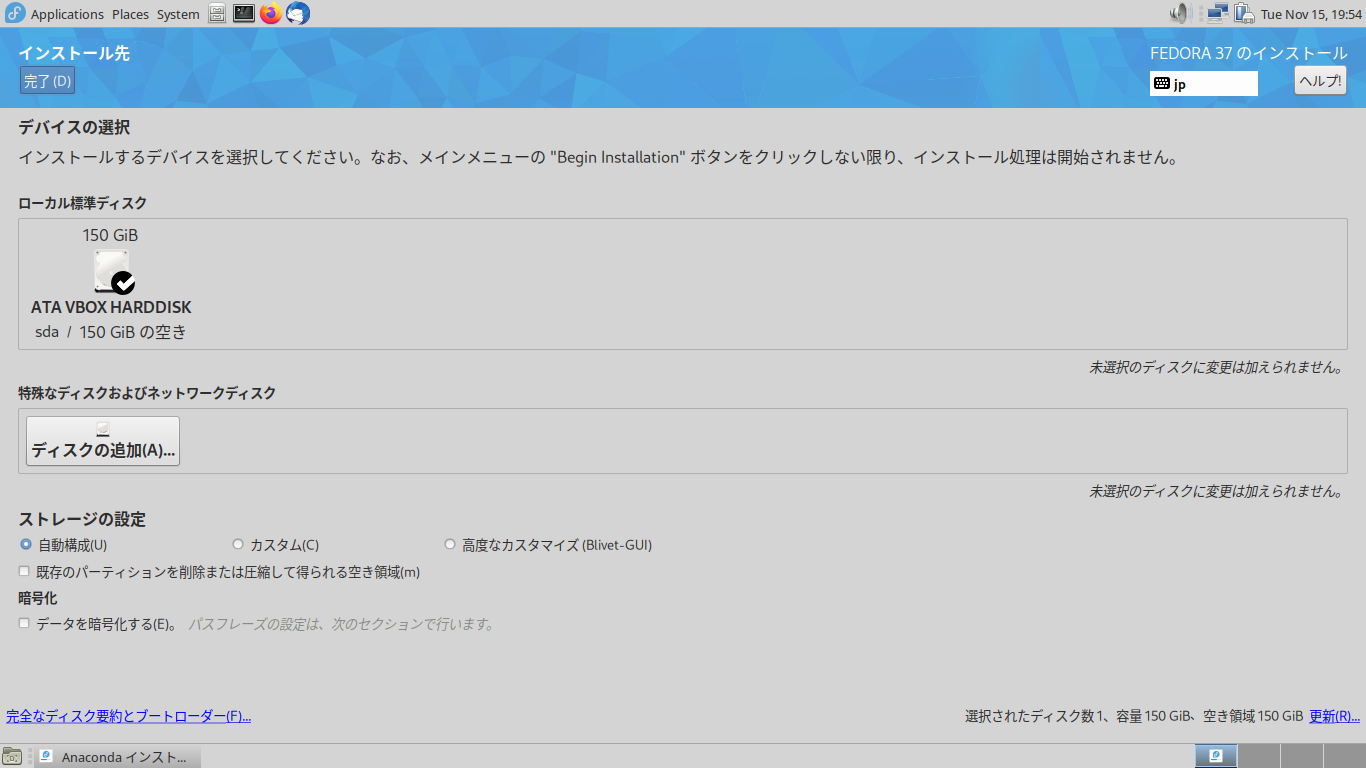1366x768 pixels.
Task: Click the clock showing Tue Nov 15
Action: click(1311, 14)
